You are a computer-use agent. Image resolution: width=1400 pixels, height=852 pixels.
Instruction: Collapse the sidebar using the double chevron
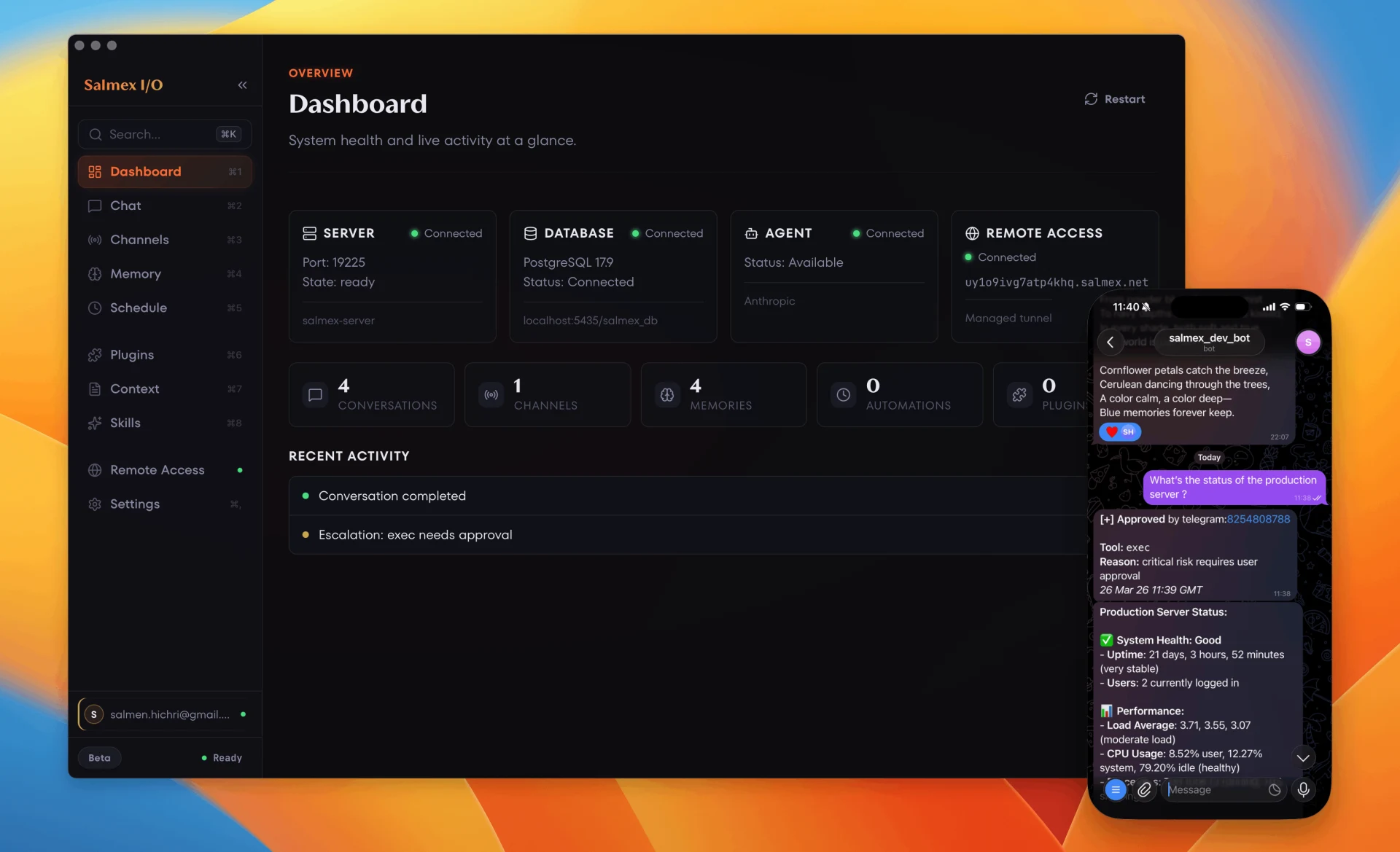(243, 85)
